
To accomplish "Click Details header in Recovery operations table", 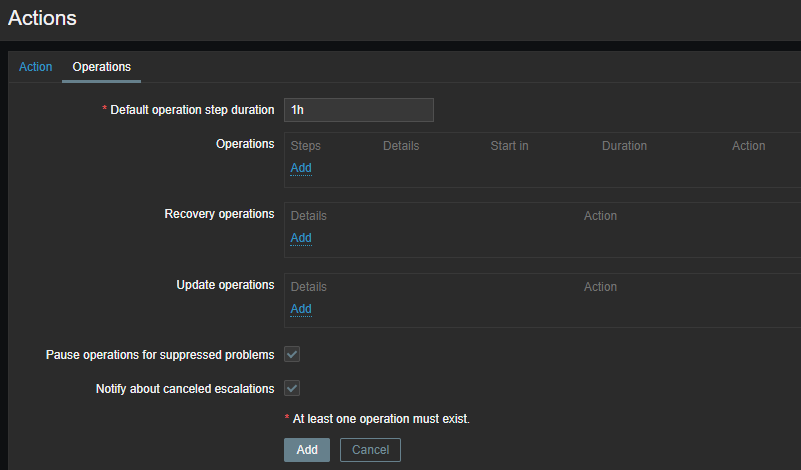I will [x=308, y=216].
